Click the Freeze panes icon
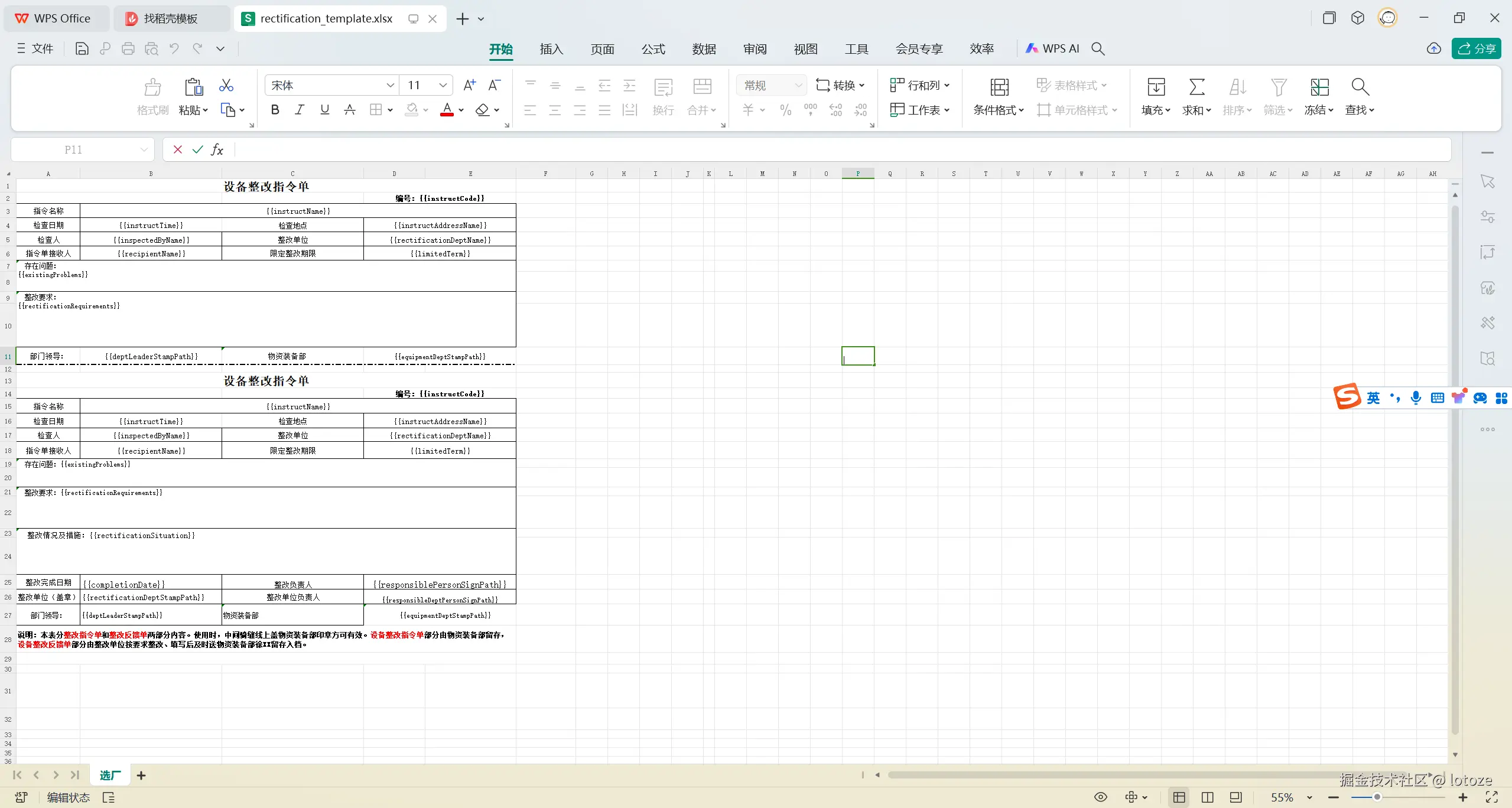 1319,87
